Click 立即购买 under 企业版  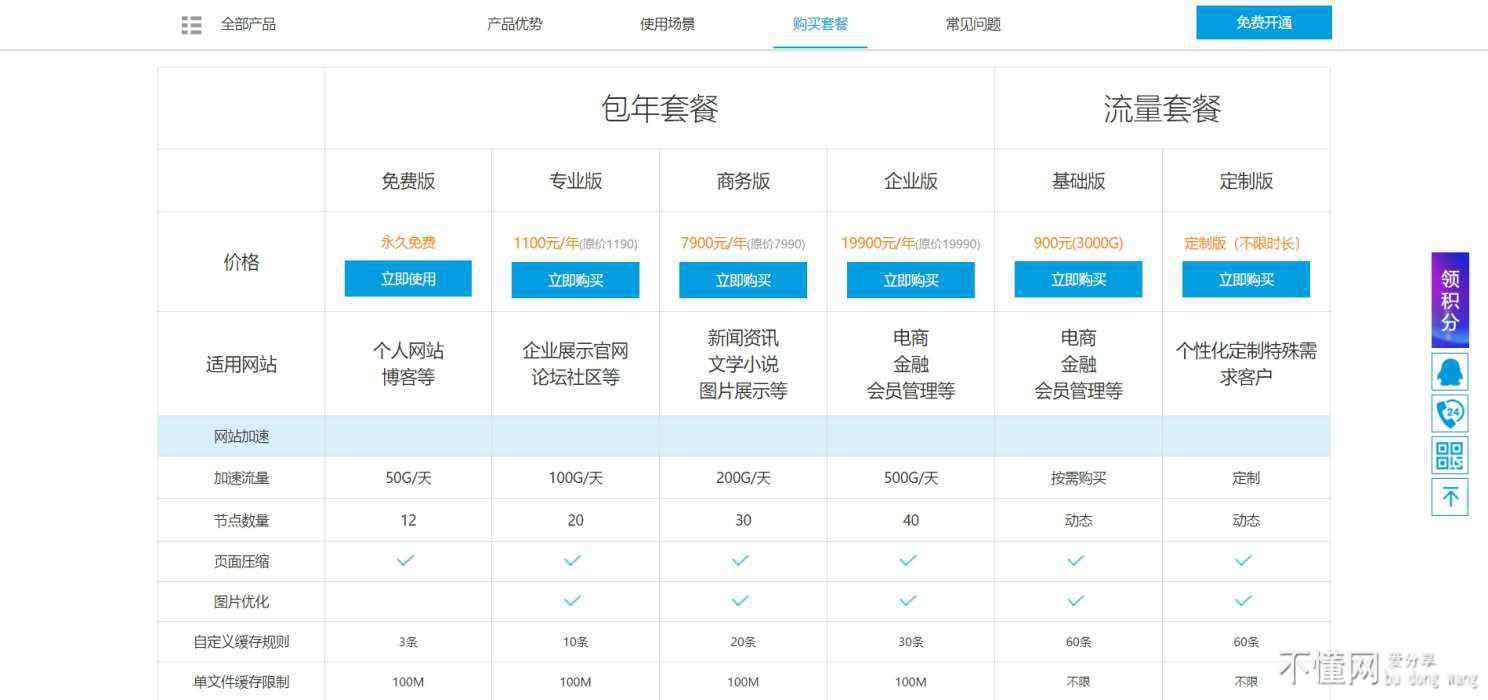click(911, 280)
